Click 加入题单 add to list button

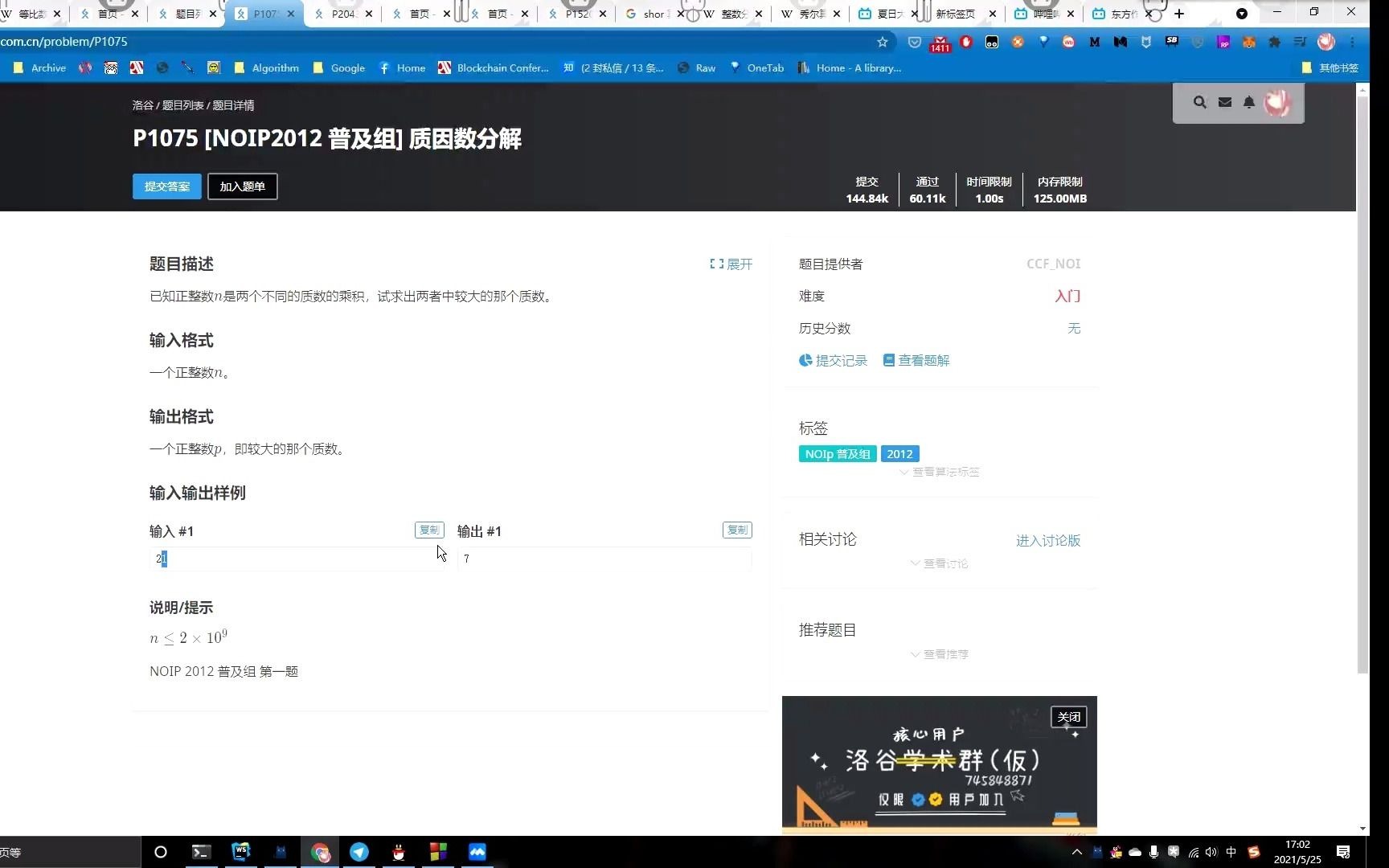(x=243, y=186)
